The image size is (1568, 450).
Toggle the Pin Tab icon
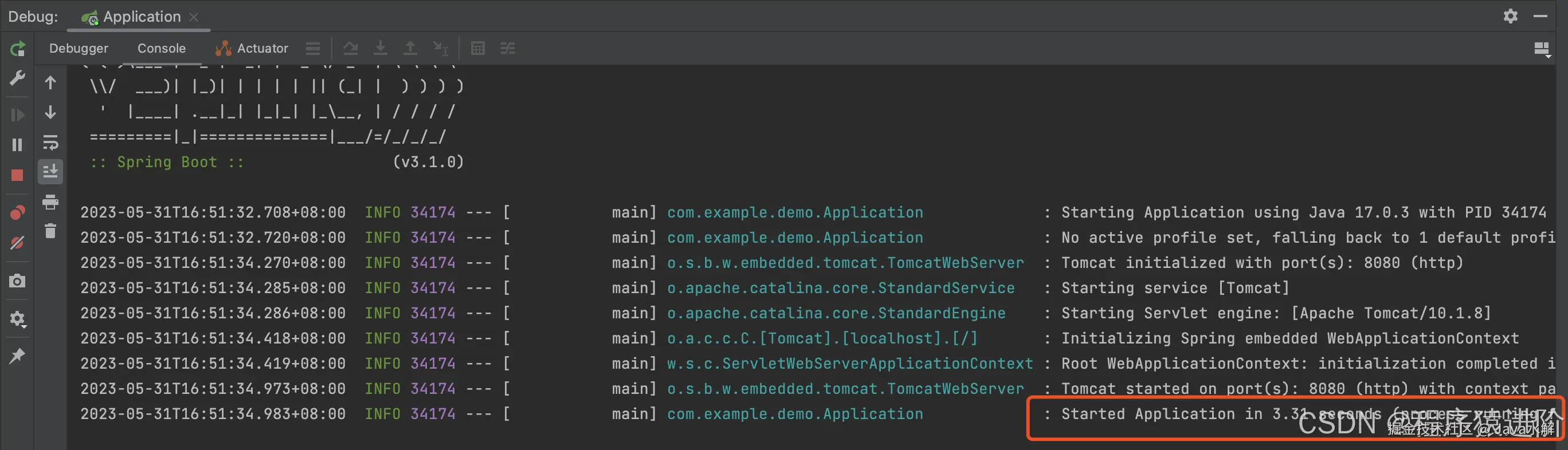click(x=18, y=356)
